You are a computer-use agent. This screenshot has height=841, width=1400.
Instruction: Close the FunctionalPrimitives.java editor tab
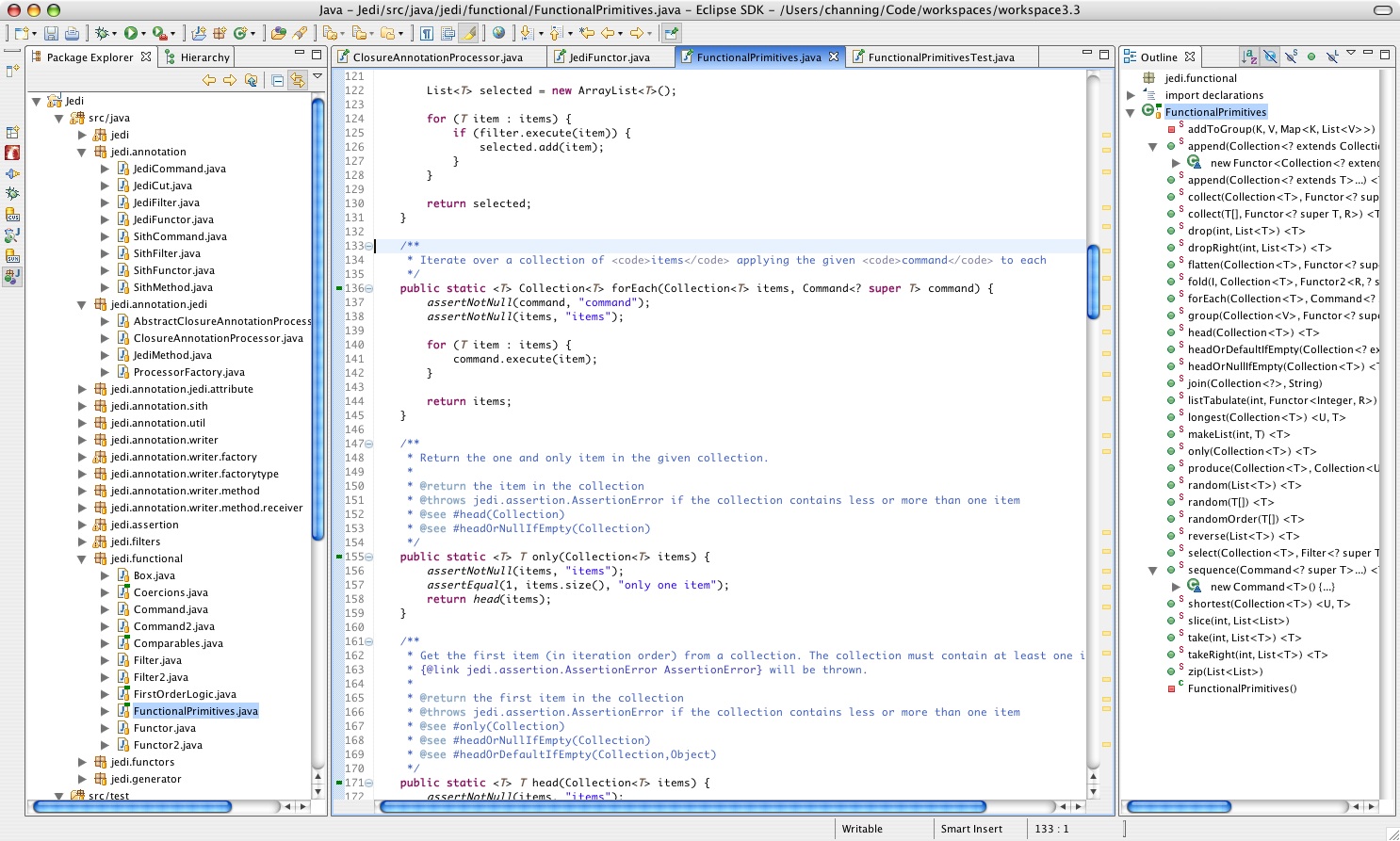pos(834,57)
